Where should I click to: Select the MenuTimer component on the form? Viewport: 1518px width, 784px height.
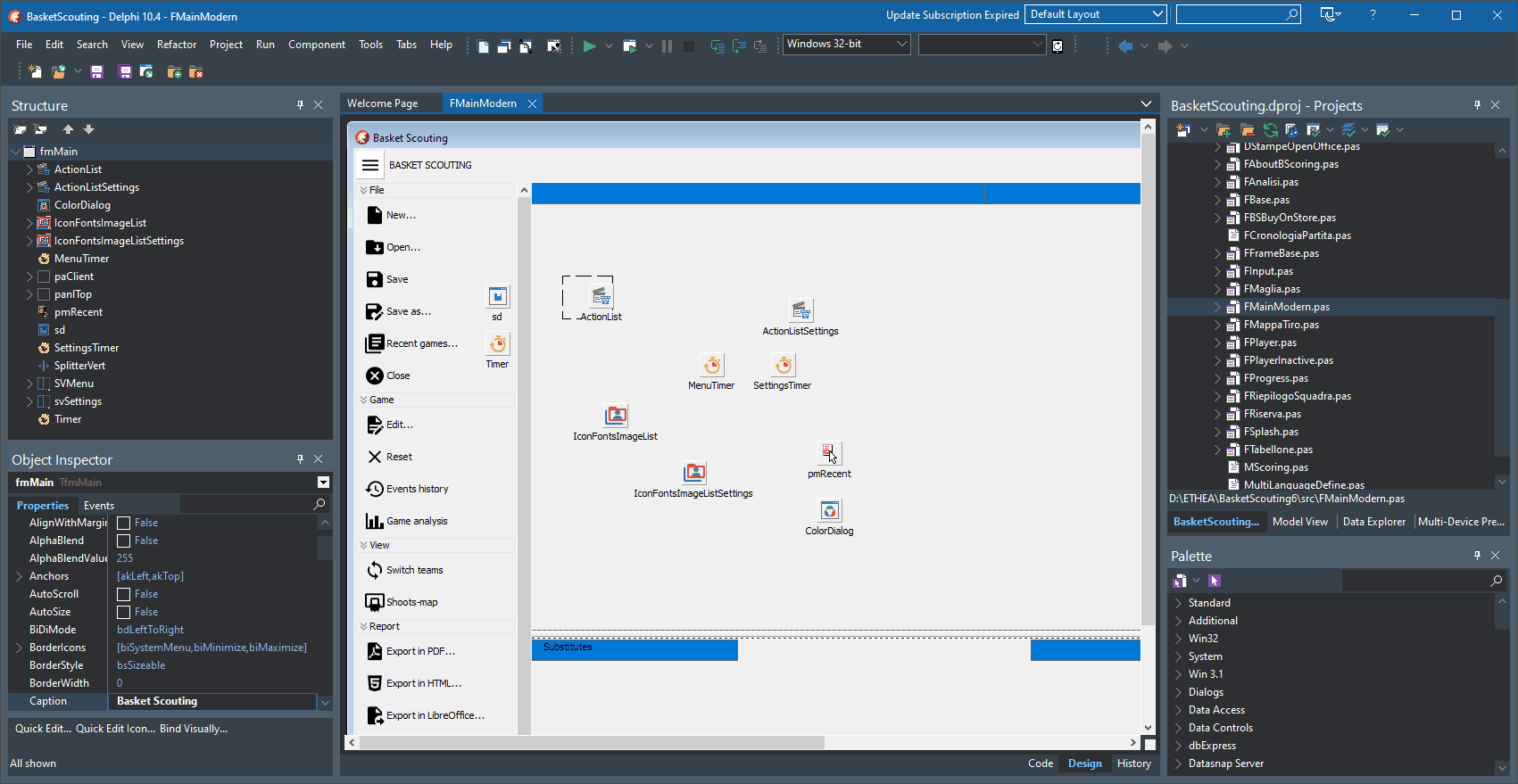(x=711, y=365)
